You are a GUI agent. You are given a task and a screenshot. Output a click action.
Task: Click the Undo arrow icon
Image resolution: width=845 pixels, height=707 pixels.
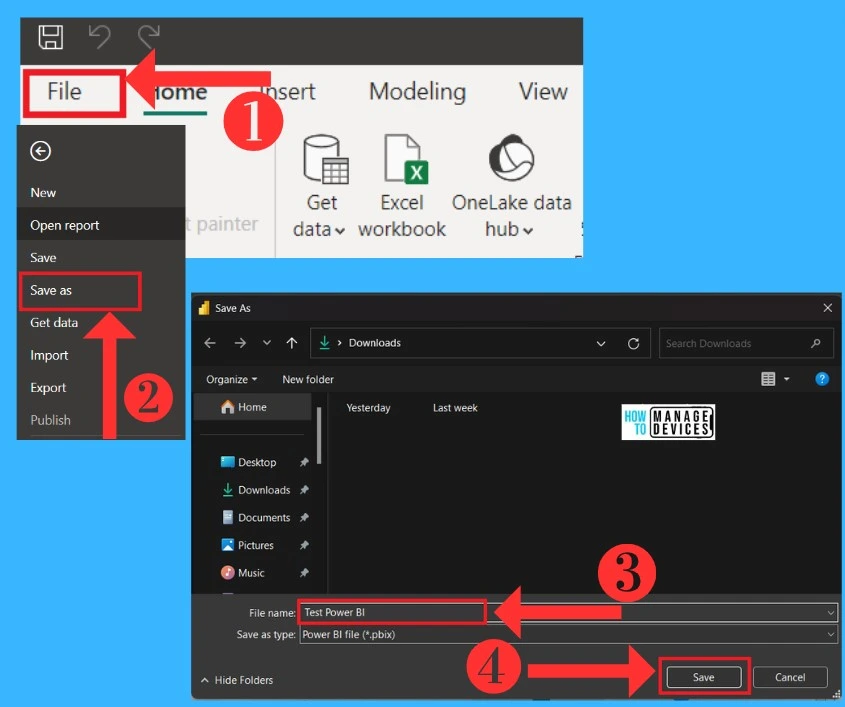(100, 37)
